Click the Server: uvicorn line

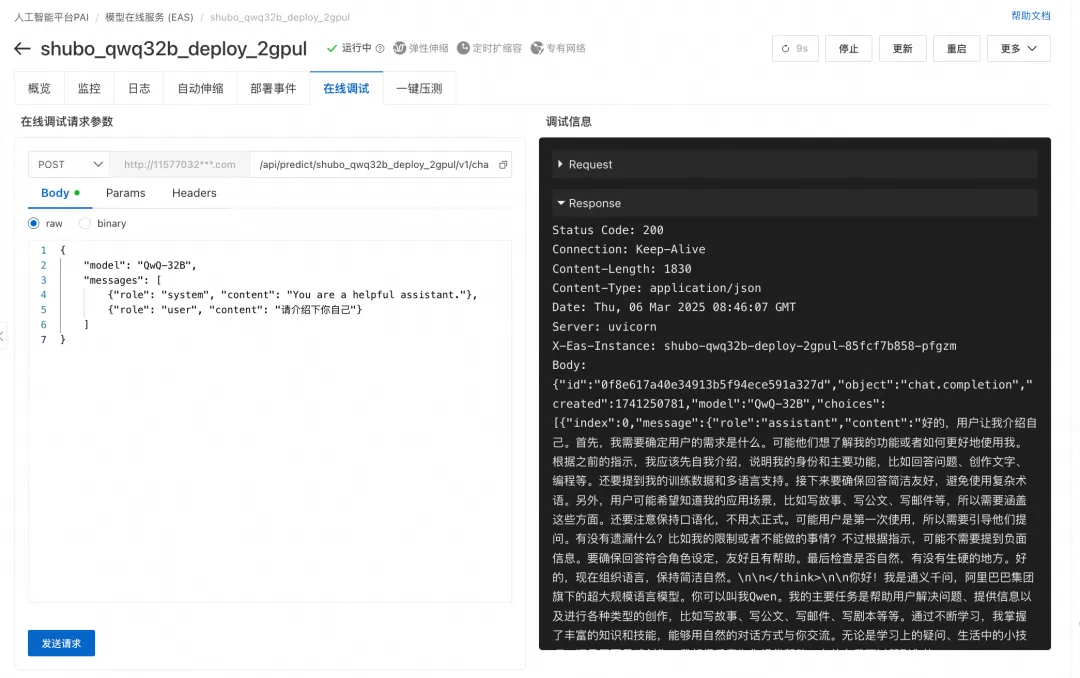(x=604, y=327)
